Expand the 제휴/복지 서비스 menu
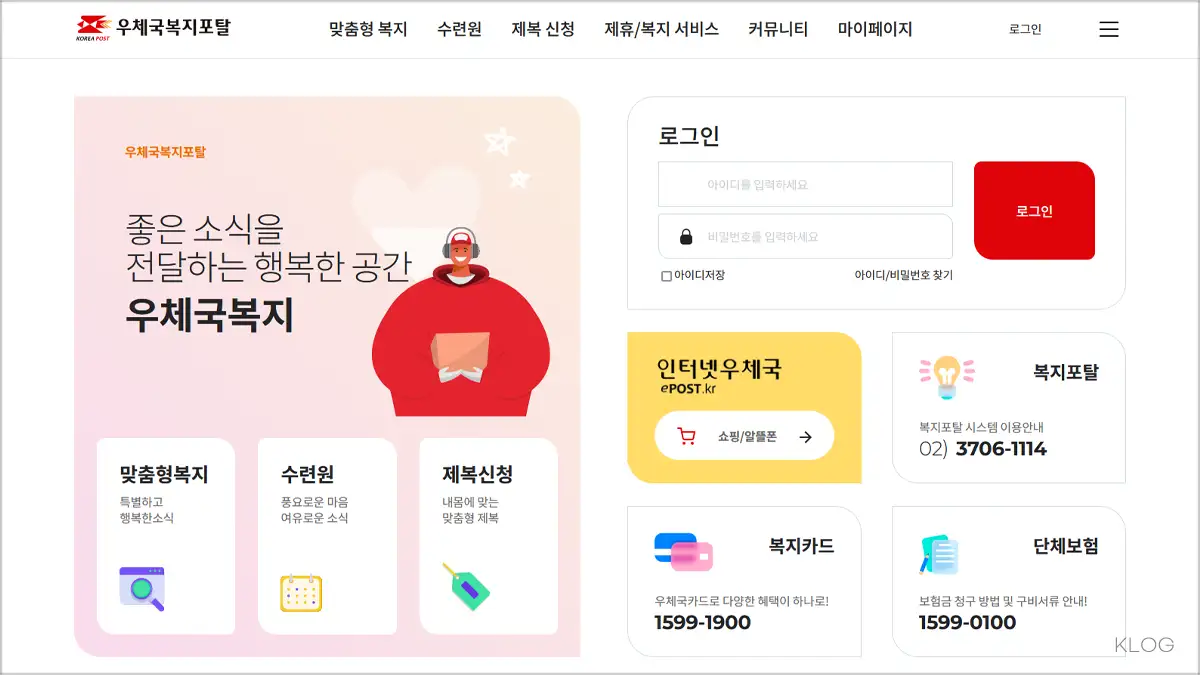The height and width of the screenshot is (675, 1200). 662,29
